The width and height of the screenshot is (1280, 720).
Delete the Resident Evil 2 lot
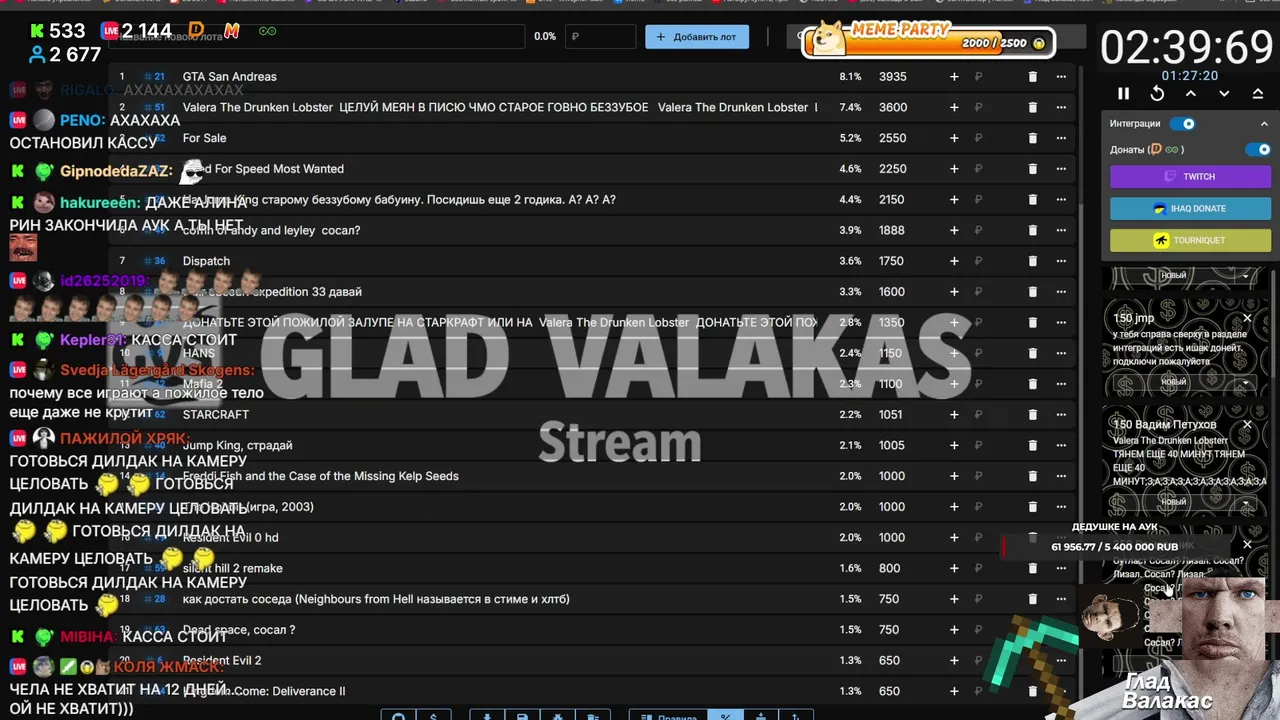[1033, 660]
